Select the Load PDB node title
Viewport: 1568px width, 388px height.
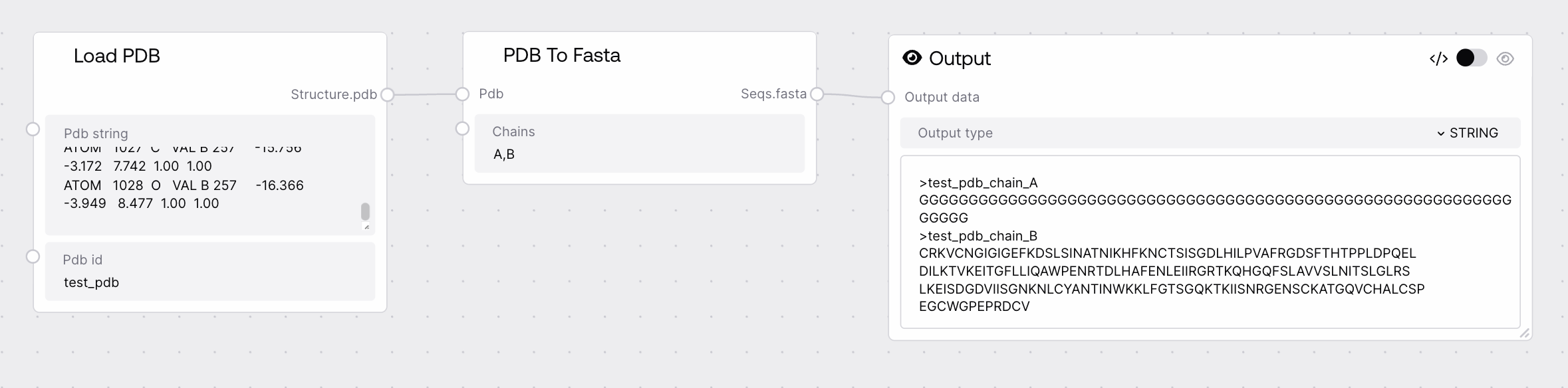point(117,56)
